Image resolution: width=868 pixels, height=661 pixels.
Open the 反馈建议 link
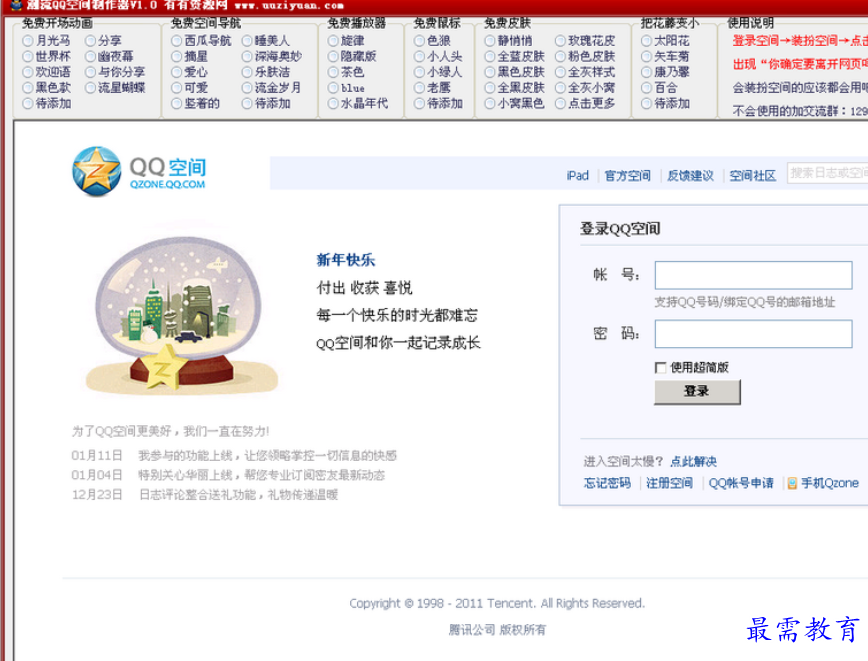pos(690,175)
